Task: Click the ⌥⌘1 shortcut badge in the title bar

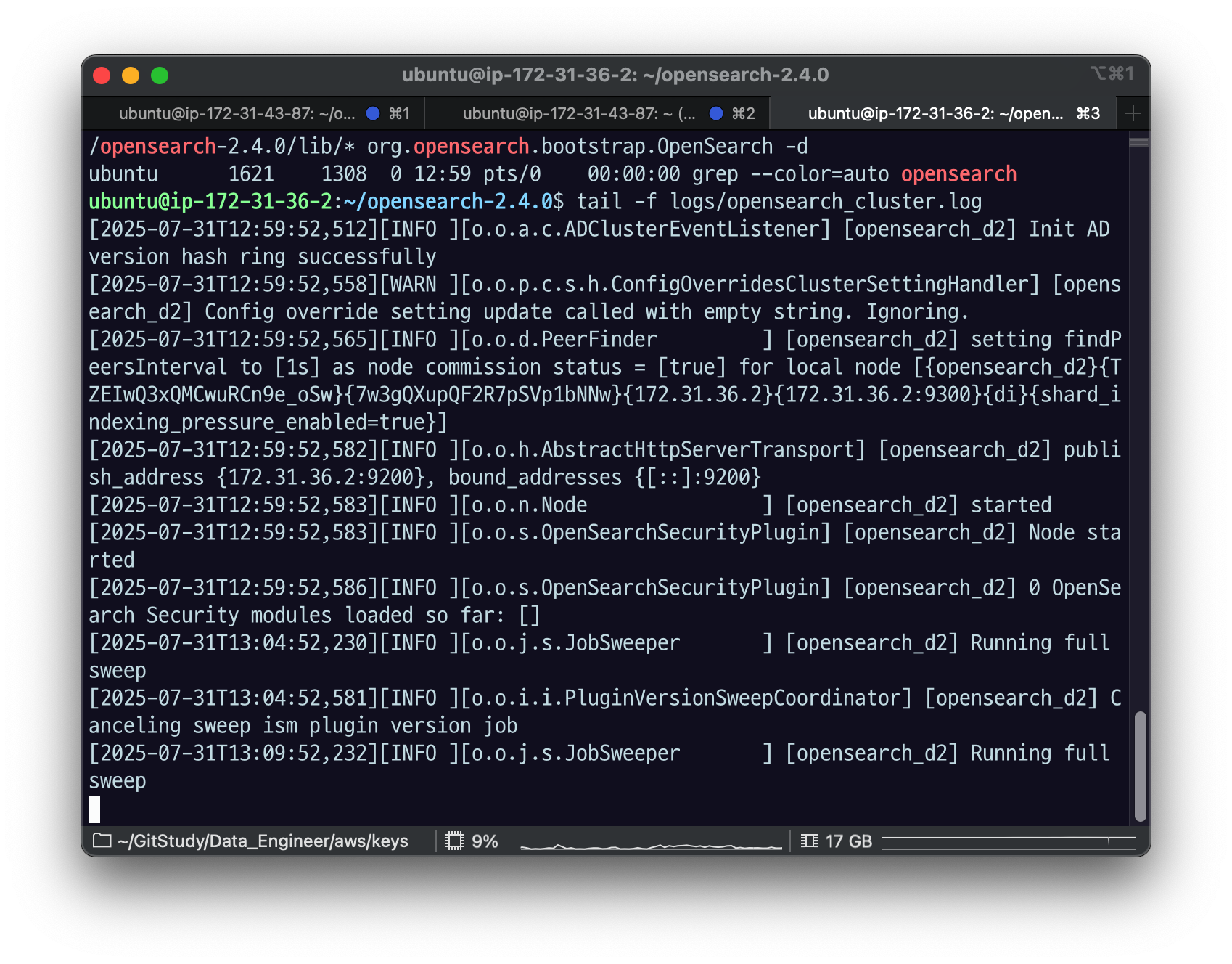Action: click(1112, 73)
